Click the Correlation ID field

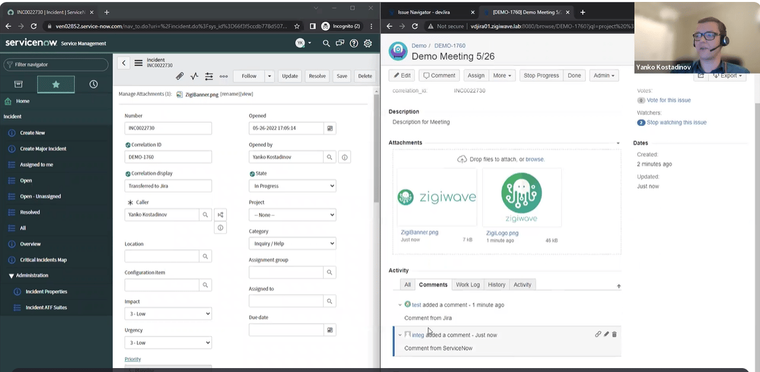[x=168, y=157]
